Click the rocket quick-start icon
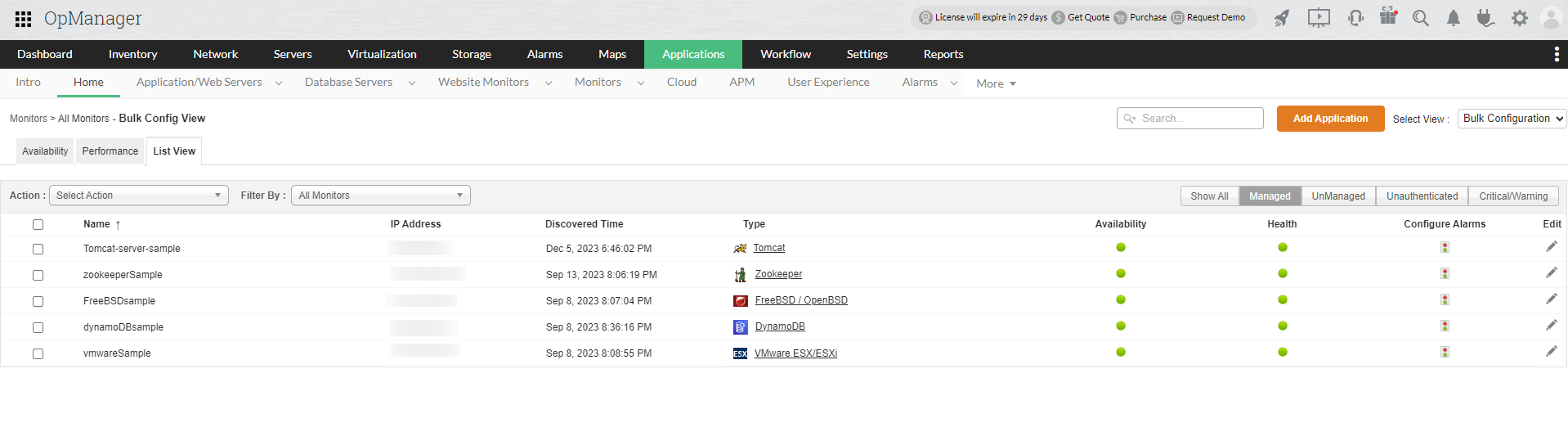The width and height of the screenshot is (1568, 423). (1281, 18)
